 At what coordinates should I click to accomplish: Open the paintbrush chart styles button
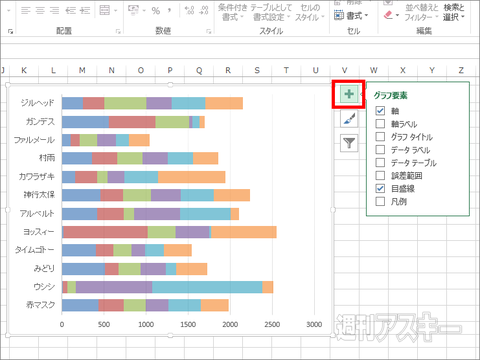(349, 119)
